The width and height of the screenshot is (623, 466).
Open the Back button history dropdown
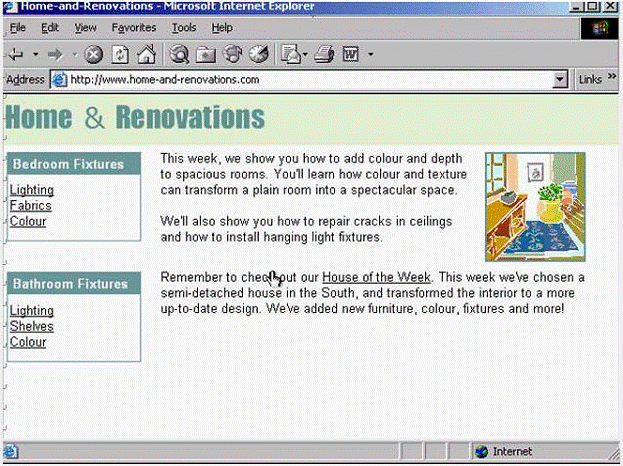point(35,53)
